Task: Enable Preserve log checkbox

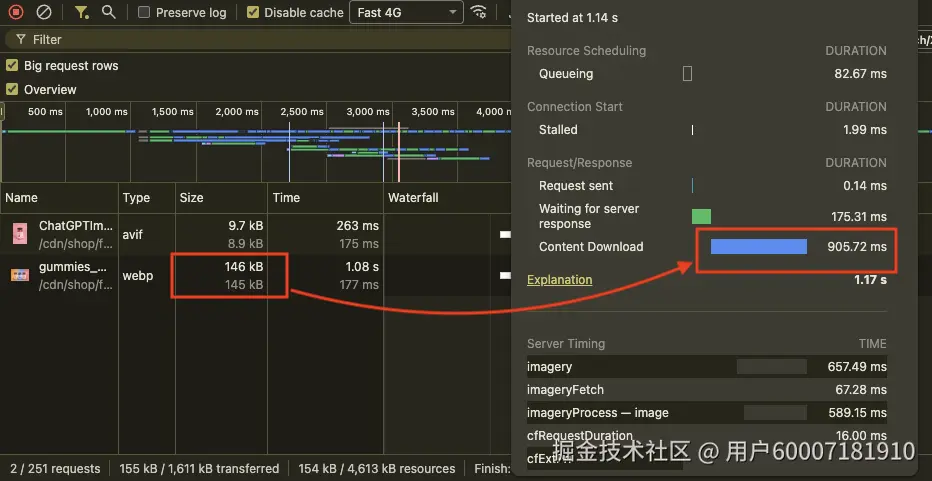Action: 144,12
